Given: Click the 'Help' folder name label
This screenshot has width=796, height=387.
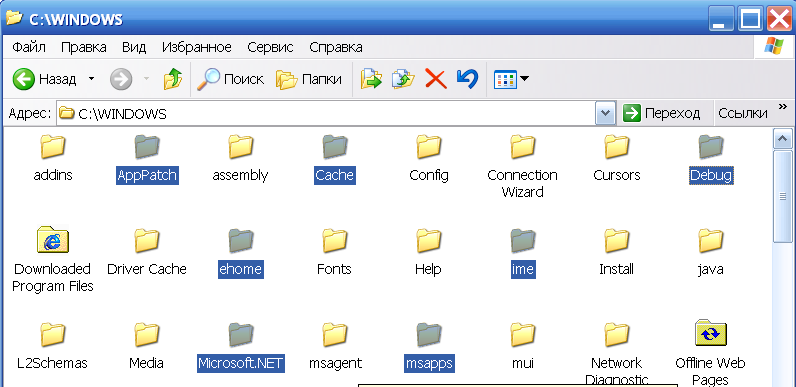Looking at the screenshot, I should point(428,269).
